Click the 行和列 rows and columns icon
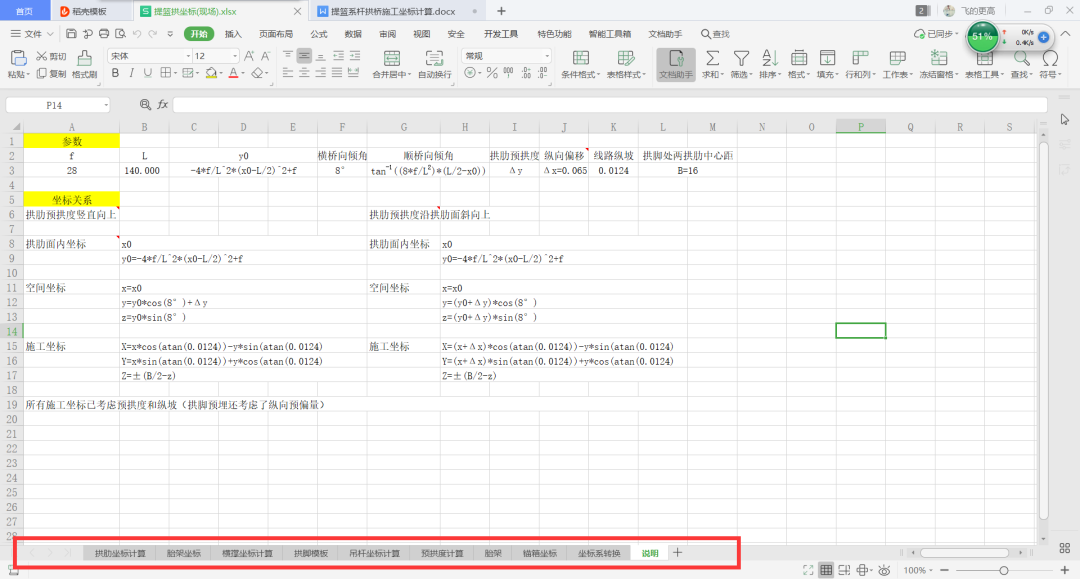The width and height of the screenshot is (1080, 579). [860, 59]
